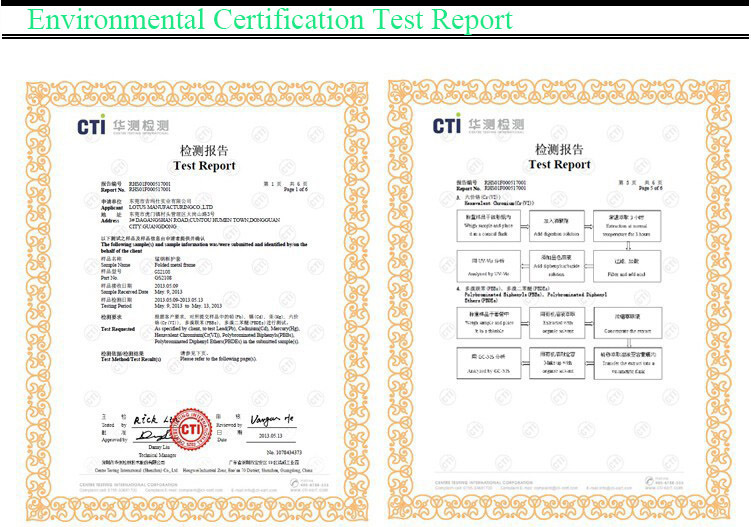This screenshot has width=751, height=527.
Task: Click the 'Filter and add acid' flowchart box
Action: [626, 264]
